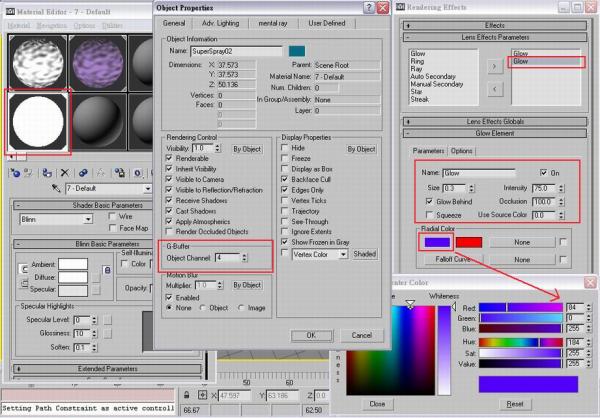The image size is (600, 418).
Task: Pick material from object with eyedropper
Action: tap(57, 188)
